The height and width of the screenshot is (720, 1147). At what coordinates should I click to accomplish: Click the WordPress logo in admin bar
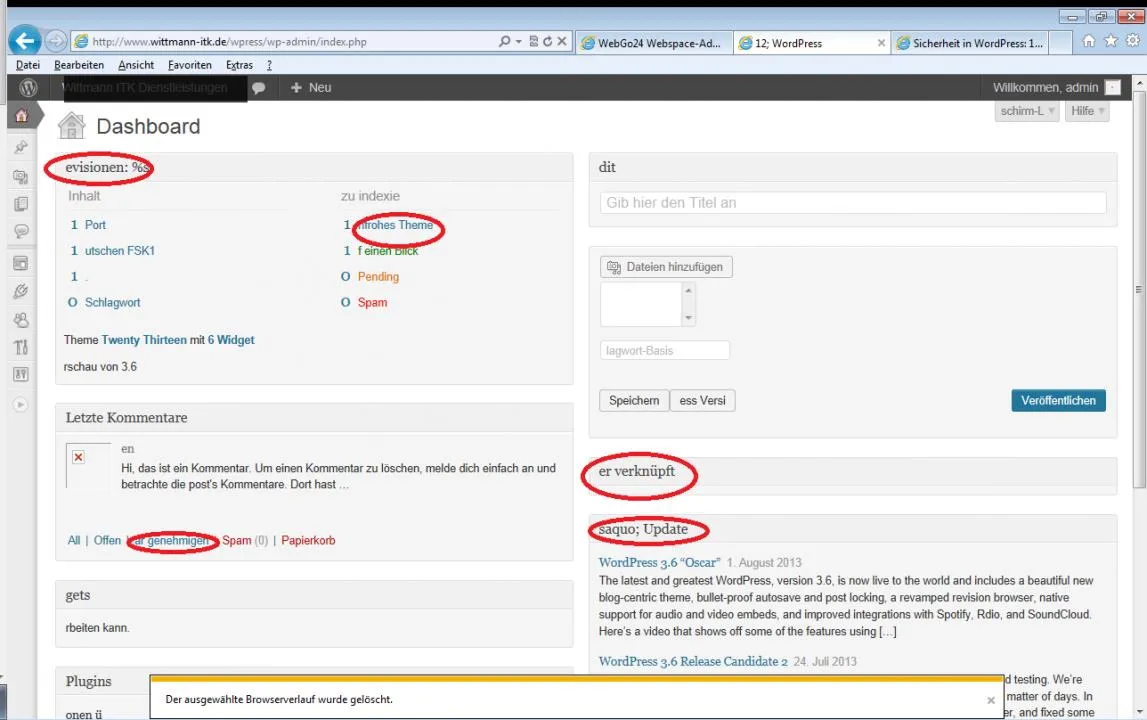[28, 88]
